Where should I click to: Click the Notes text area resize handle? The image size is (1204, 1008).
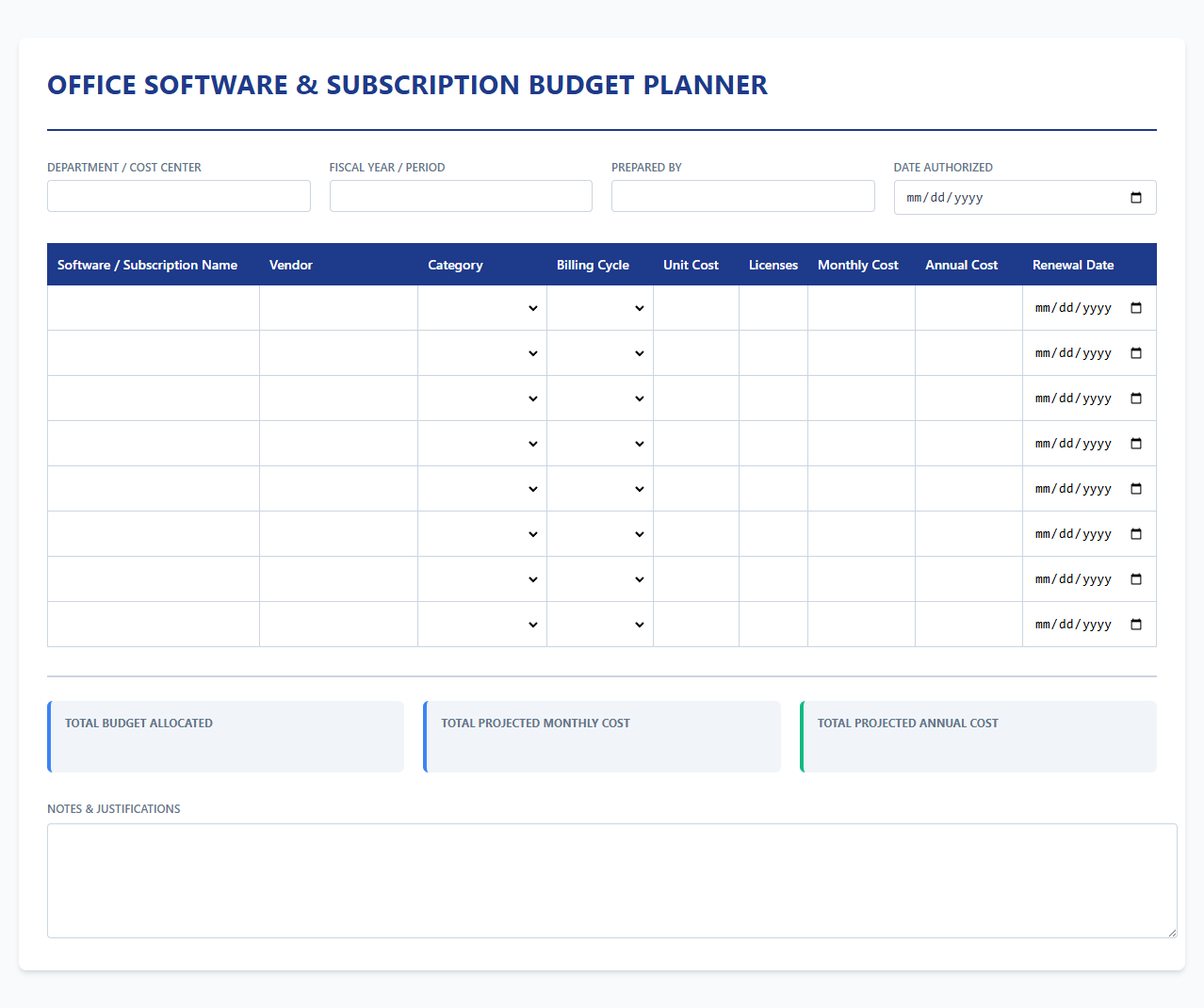click(1172, 933)
